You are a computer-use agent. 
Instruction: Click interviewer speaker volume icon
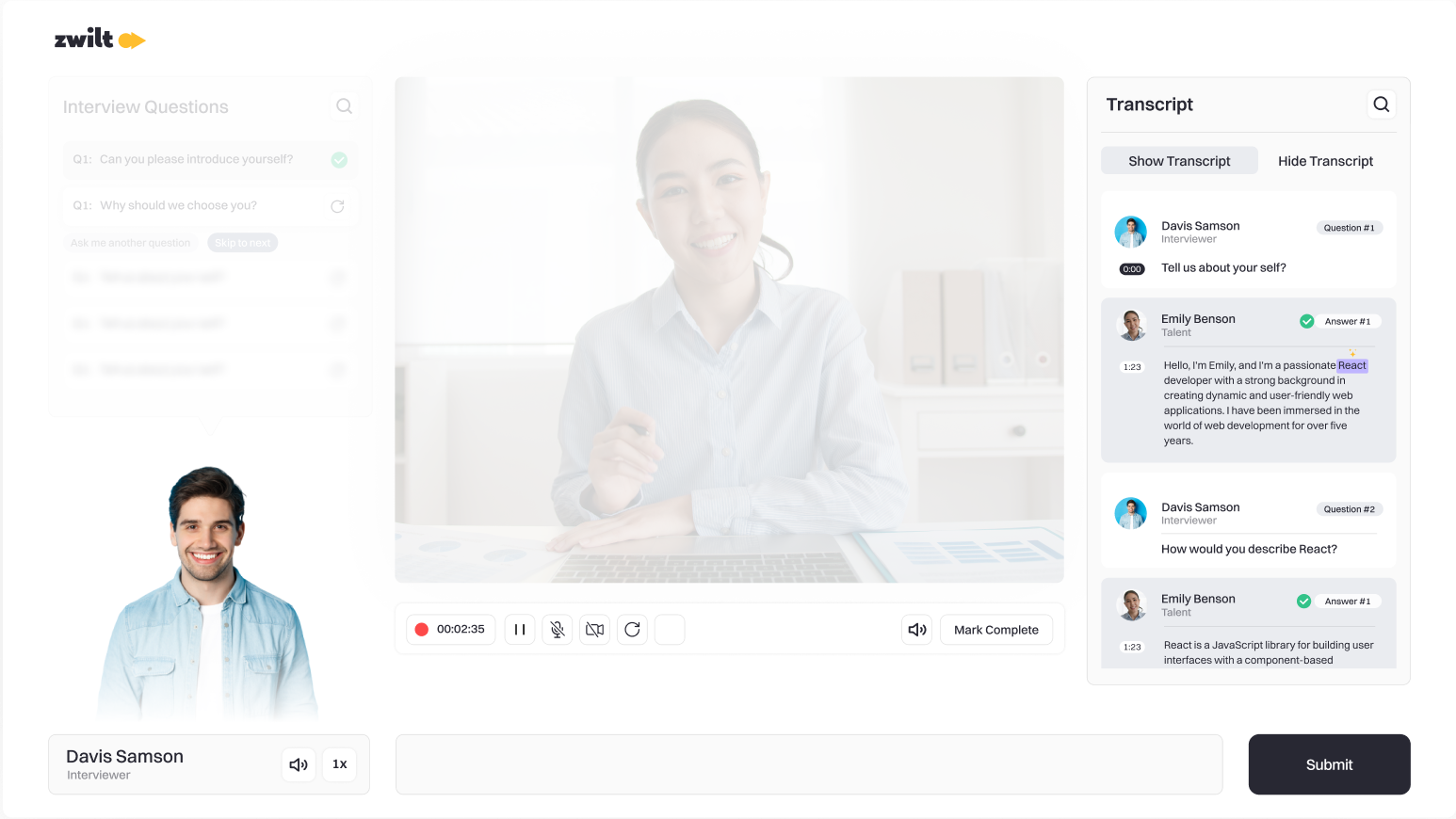click(x=299, y=764)
